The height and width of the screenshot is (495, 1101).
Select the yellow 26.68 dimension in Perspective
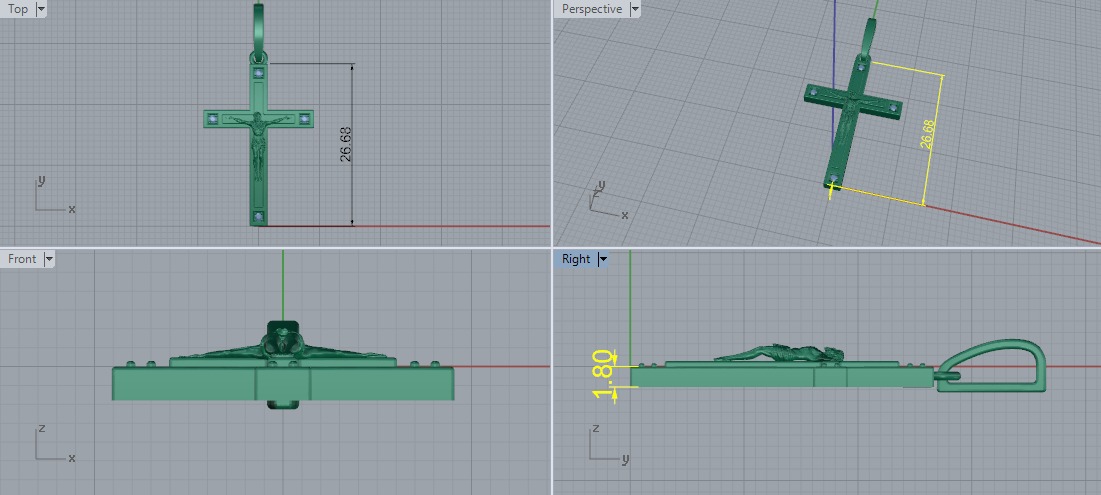click(927, 134)
